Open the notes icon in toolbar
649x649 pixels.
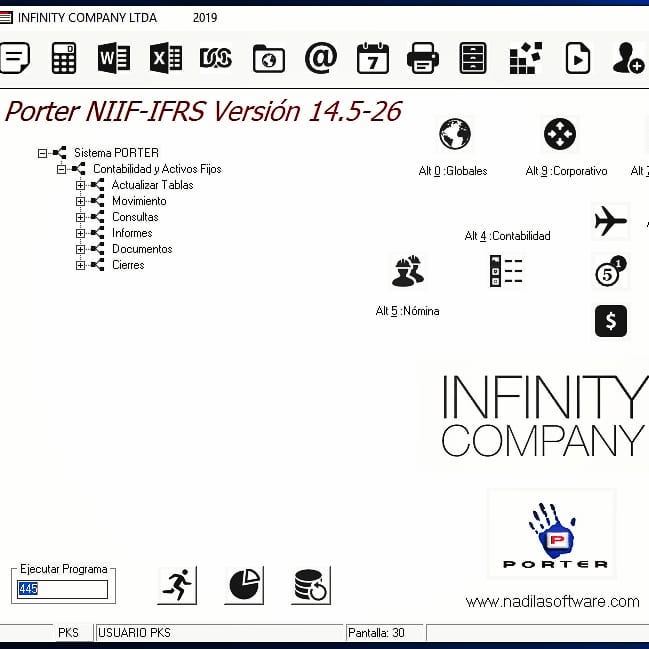14,58
